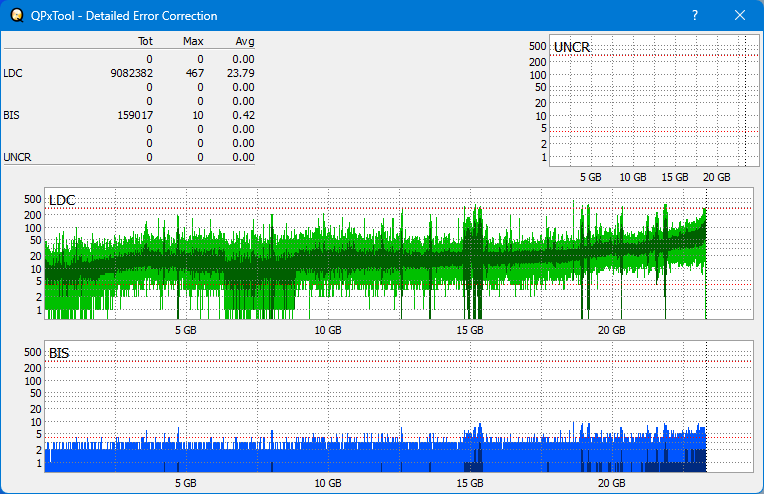Click the BIS title inside the blue graph
The image size is (764, 494).
click(59, 353)
